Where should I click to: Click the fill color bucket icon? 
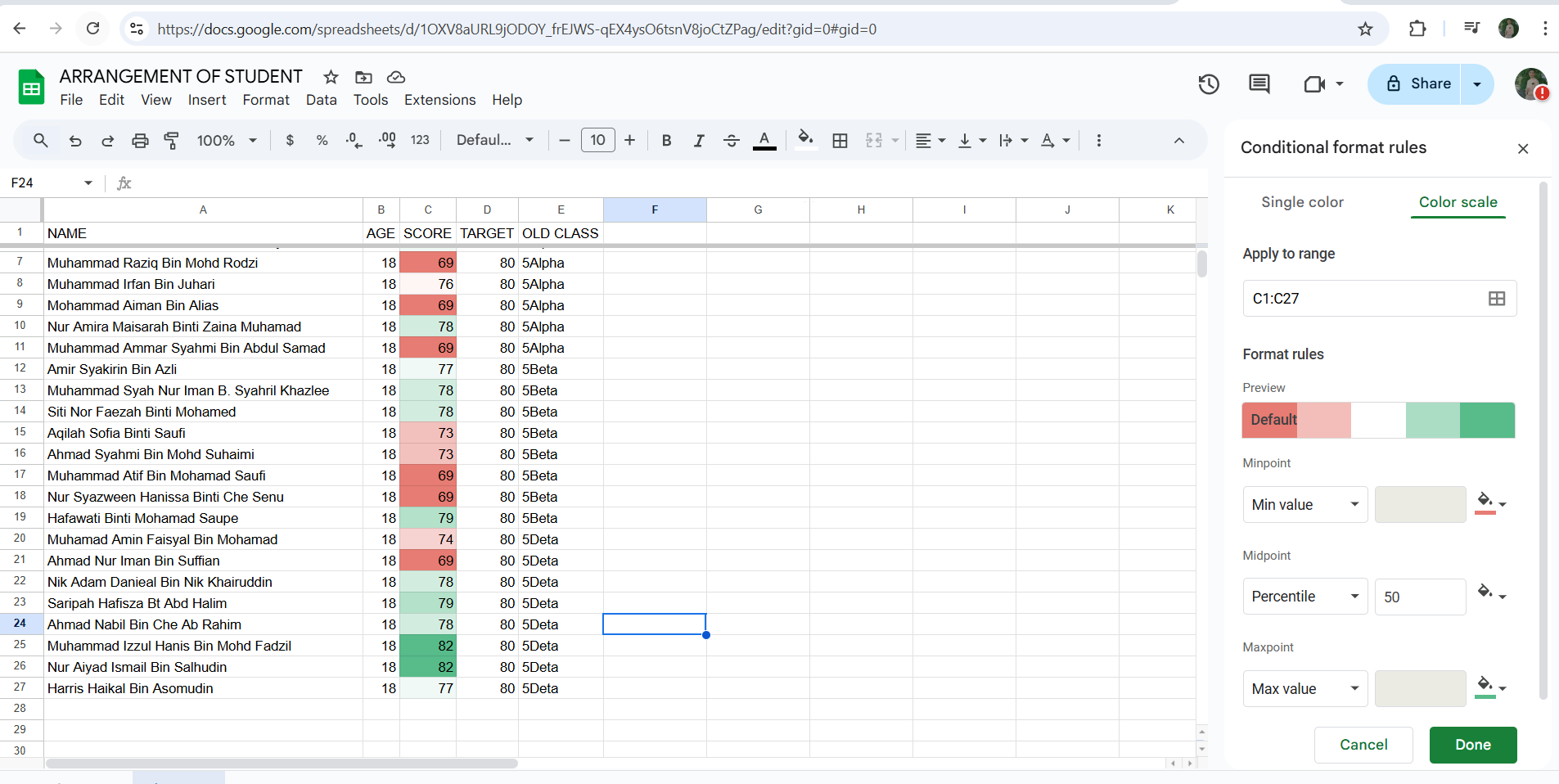[805, 138]
